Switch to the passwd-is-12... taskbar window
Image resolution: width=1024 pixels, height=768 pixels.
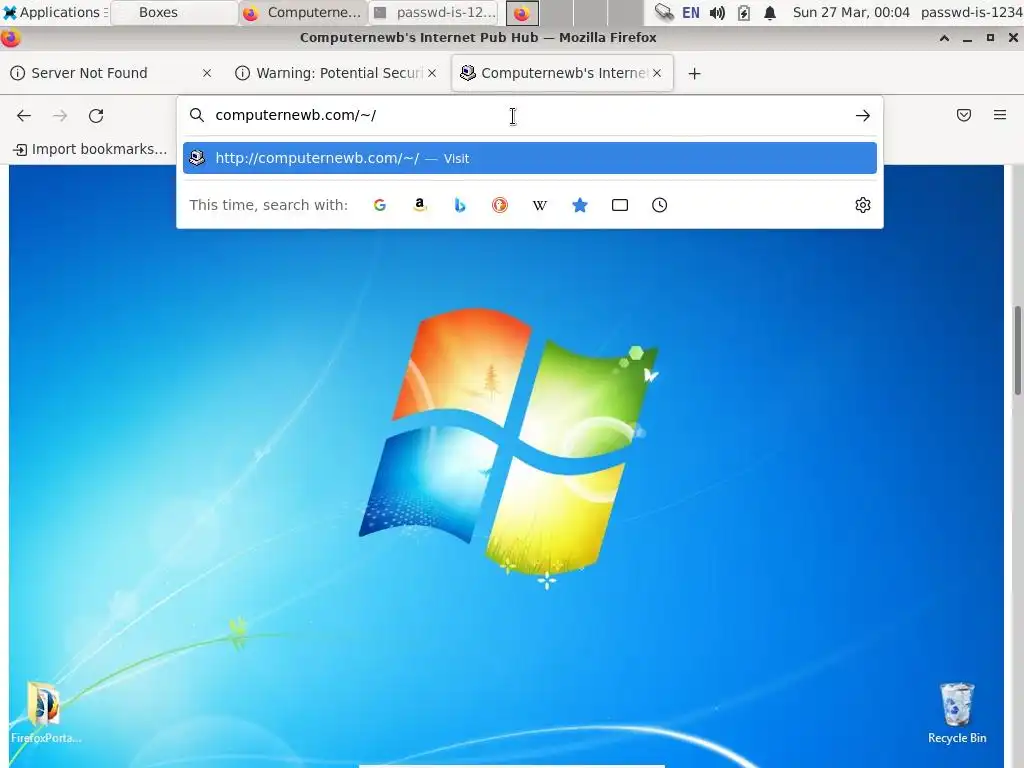434,12
